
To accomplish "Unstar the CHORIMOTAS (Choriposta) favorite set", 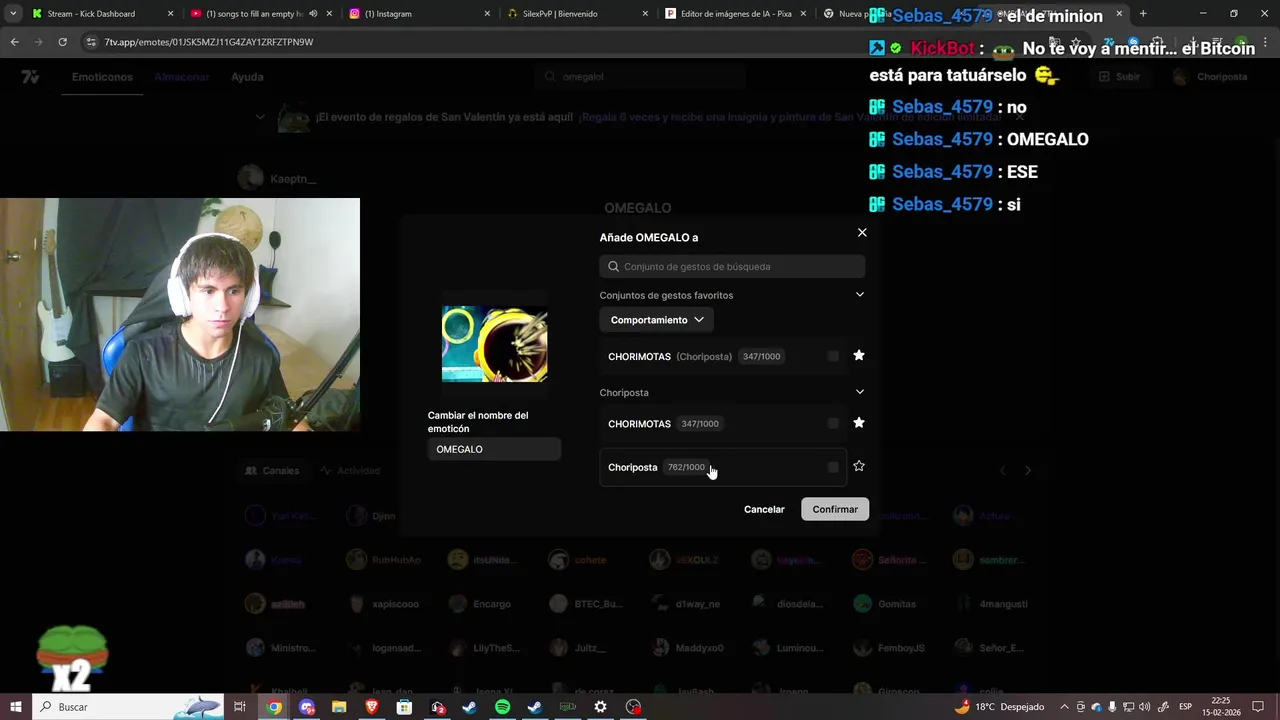I will (x=858, y=356).
